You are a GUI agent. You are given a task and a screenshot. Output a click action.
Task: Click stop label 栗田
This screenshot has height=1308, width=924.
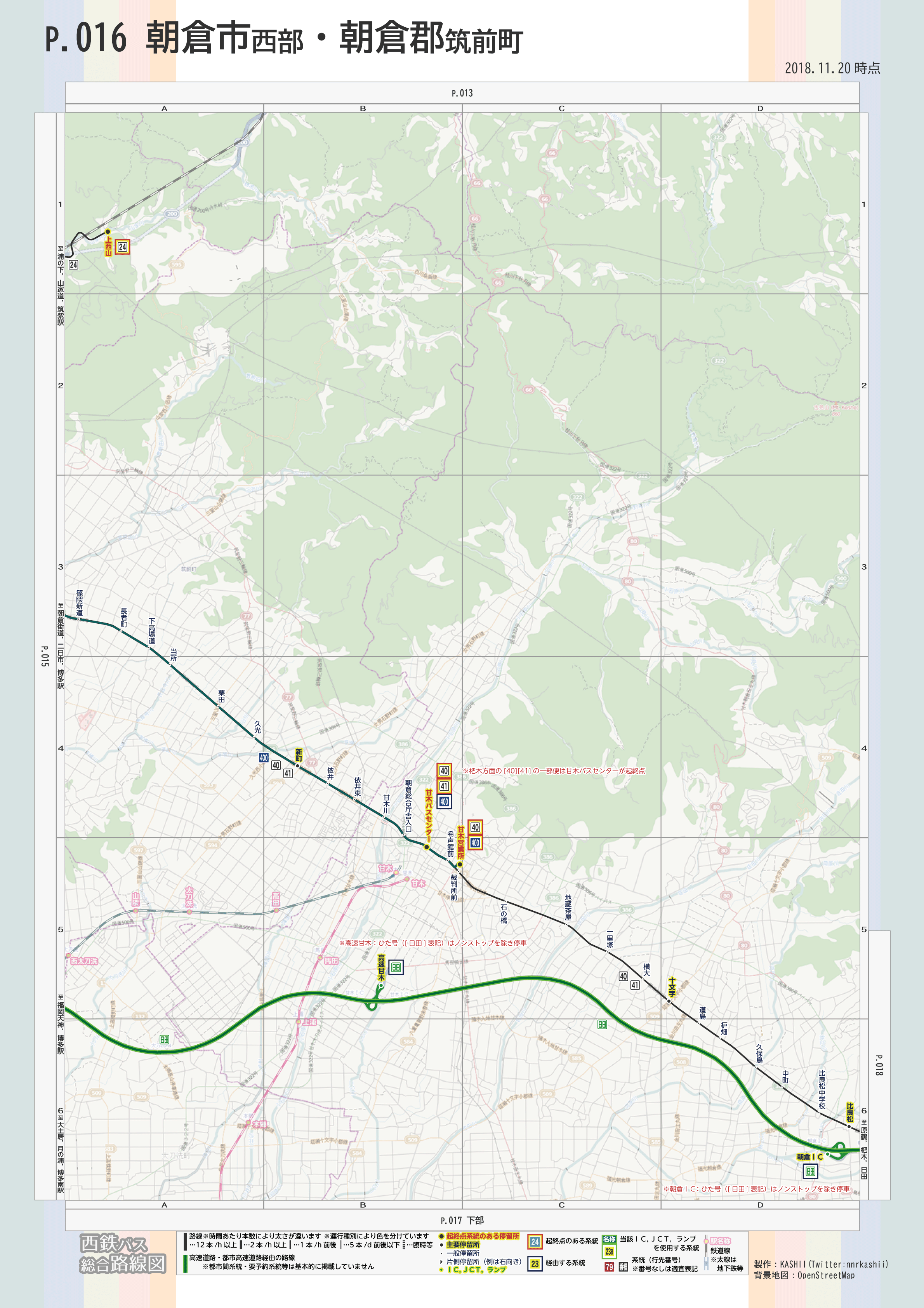tap(222, 696)
